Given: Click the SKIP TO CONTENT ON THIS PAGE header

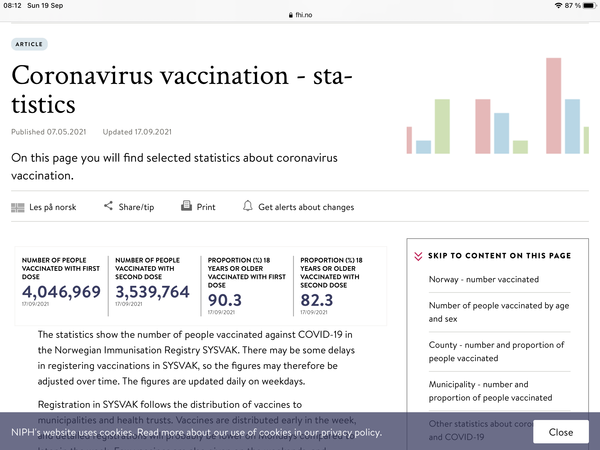Looking at the screenshot, I should coord(499,256).
